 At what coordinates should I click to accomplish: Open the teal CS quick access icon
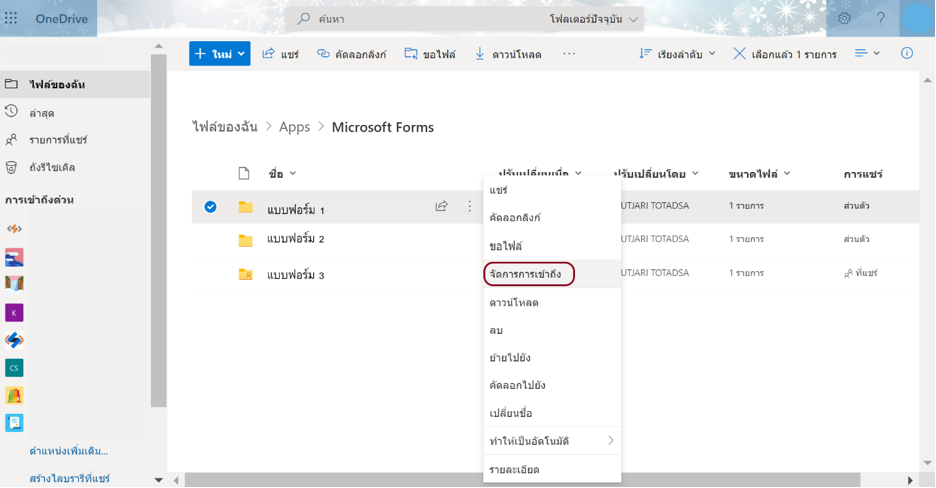click(14, 368)
